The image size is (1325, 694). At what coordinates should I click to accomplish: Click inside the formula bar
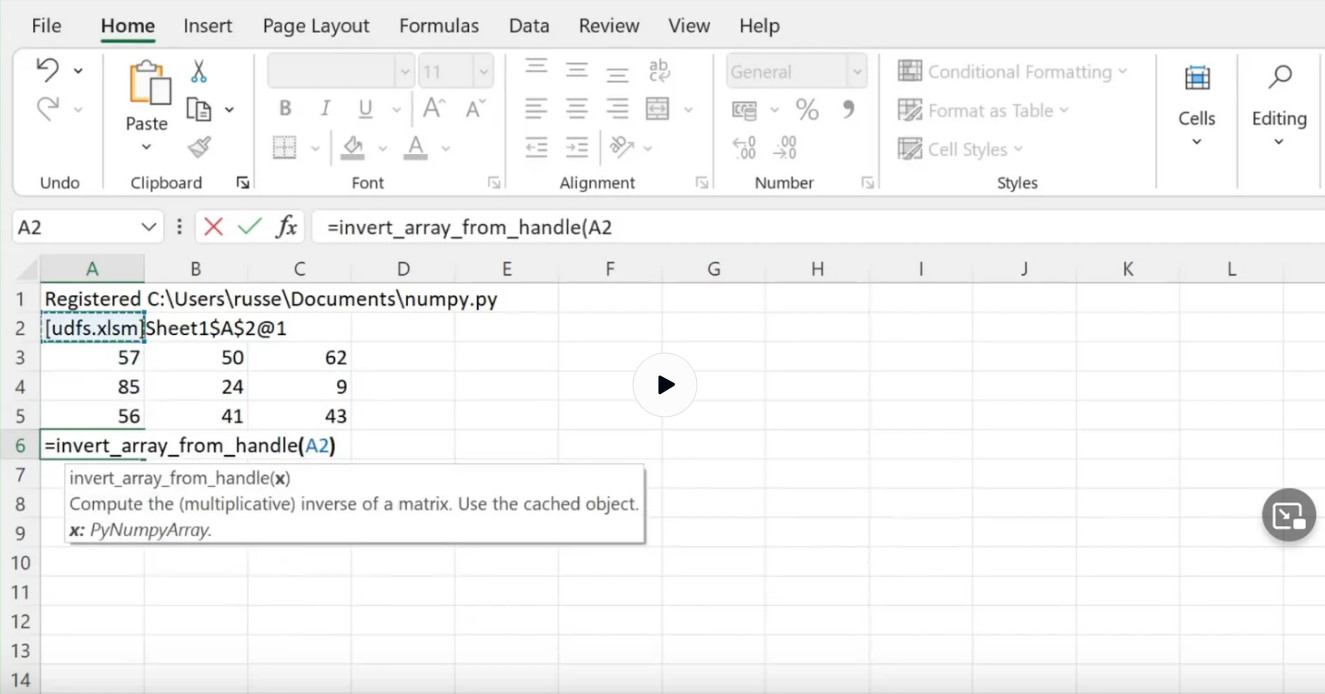pyautogui.click(x=818, y=227)
